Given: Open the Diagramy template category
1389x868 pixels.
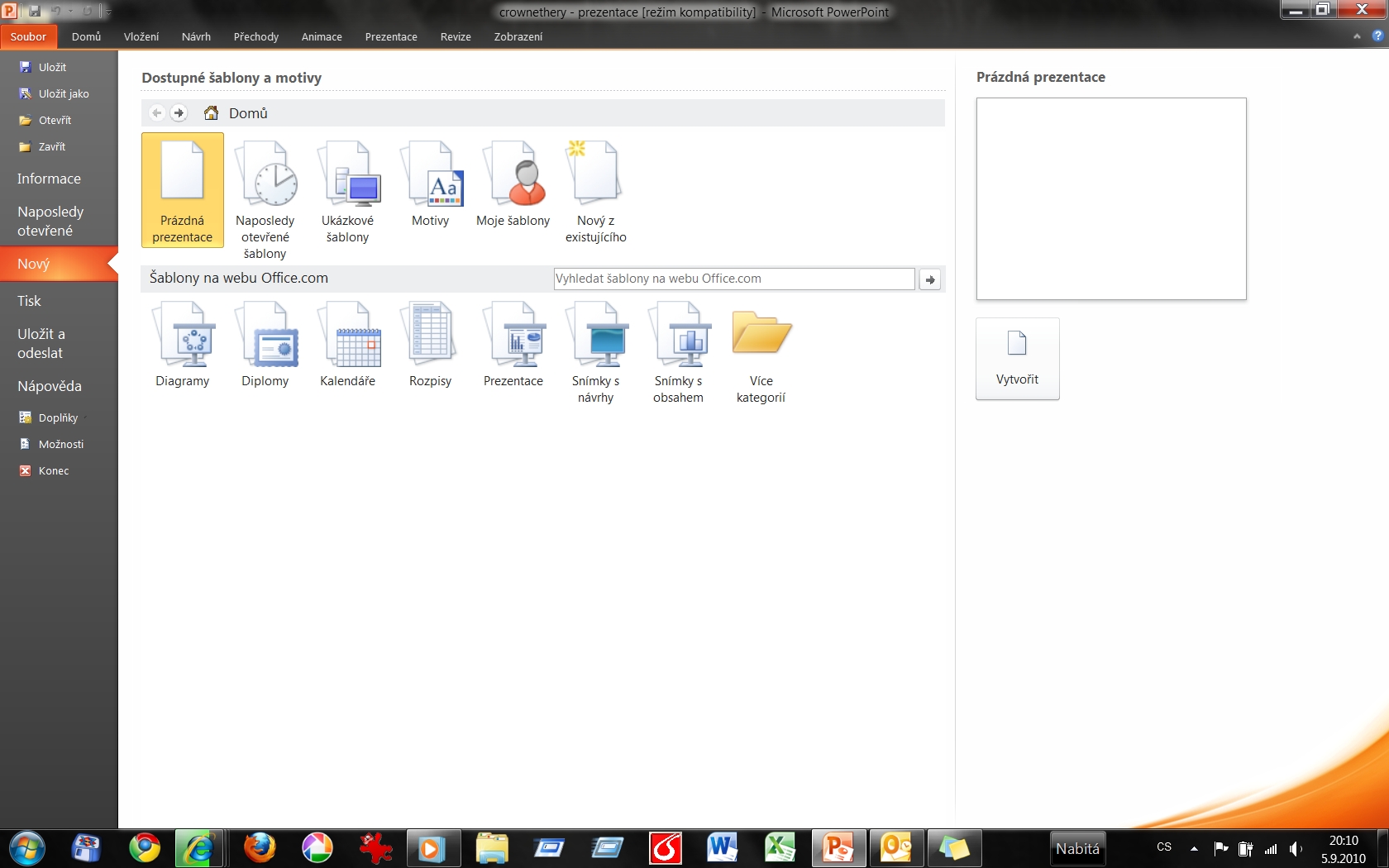Looking at the screenshot, I should click(x=183, y=343).
